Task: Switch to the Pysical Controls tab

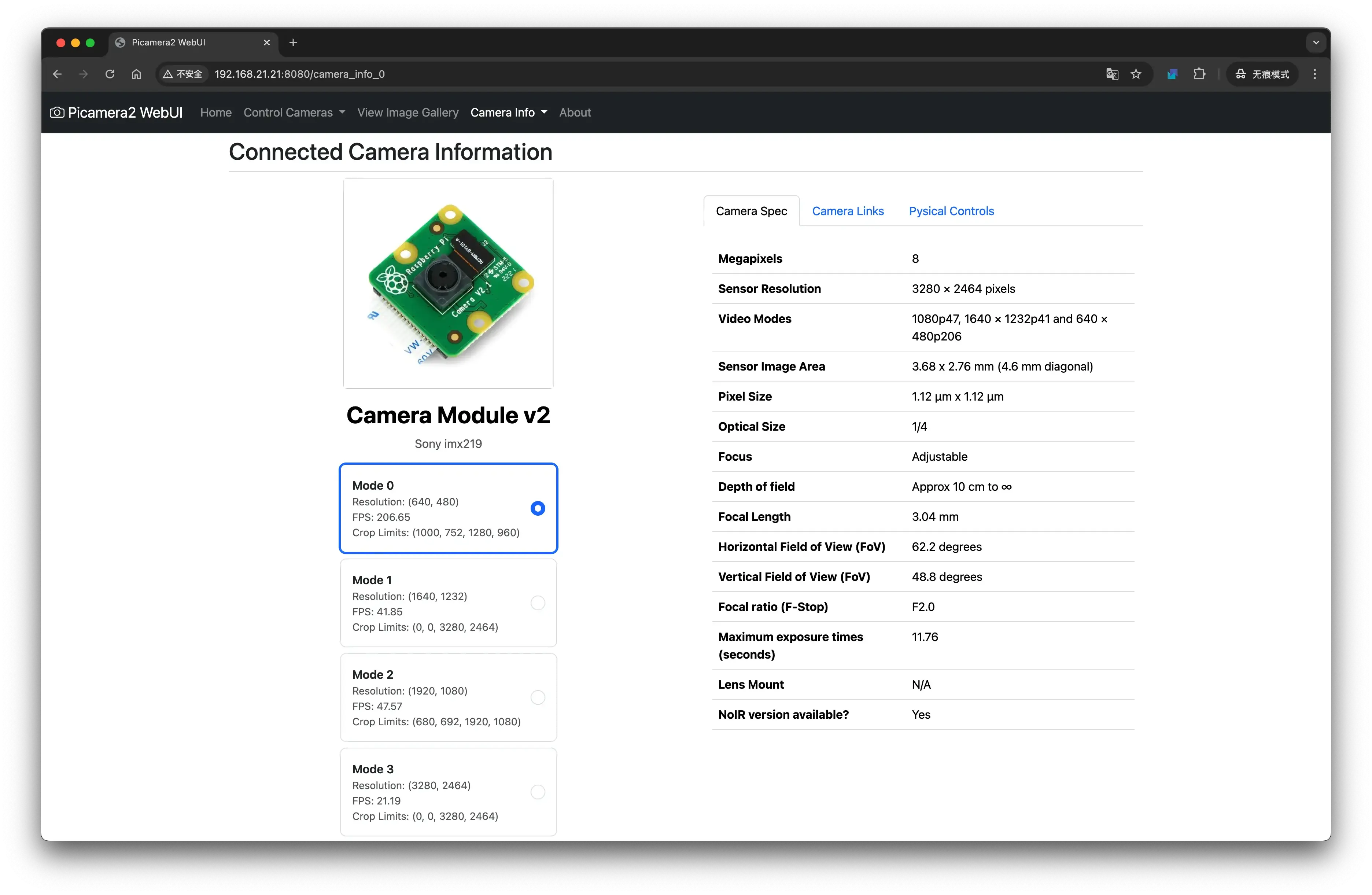Action: [951, 211]
